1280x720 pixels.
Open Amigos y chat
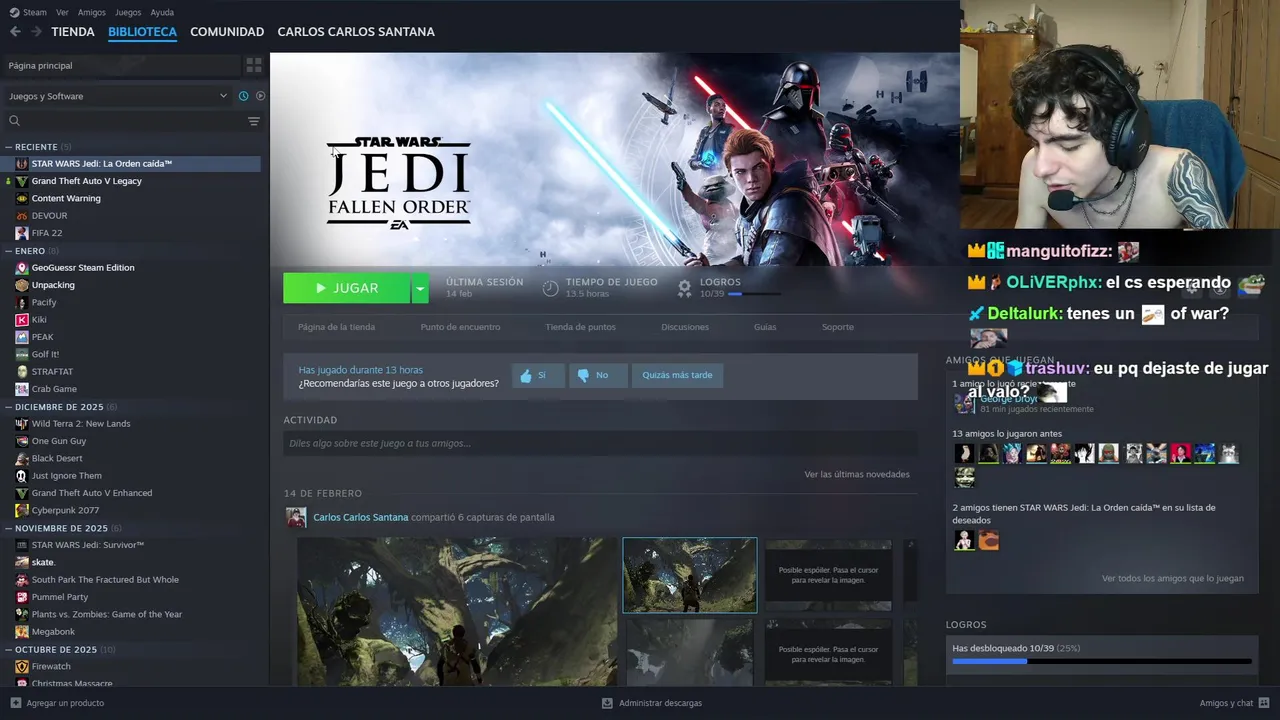point(1235,703)
